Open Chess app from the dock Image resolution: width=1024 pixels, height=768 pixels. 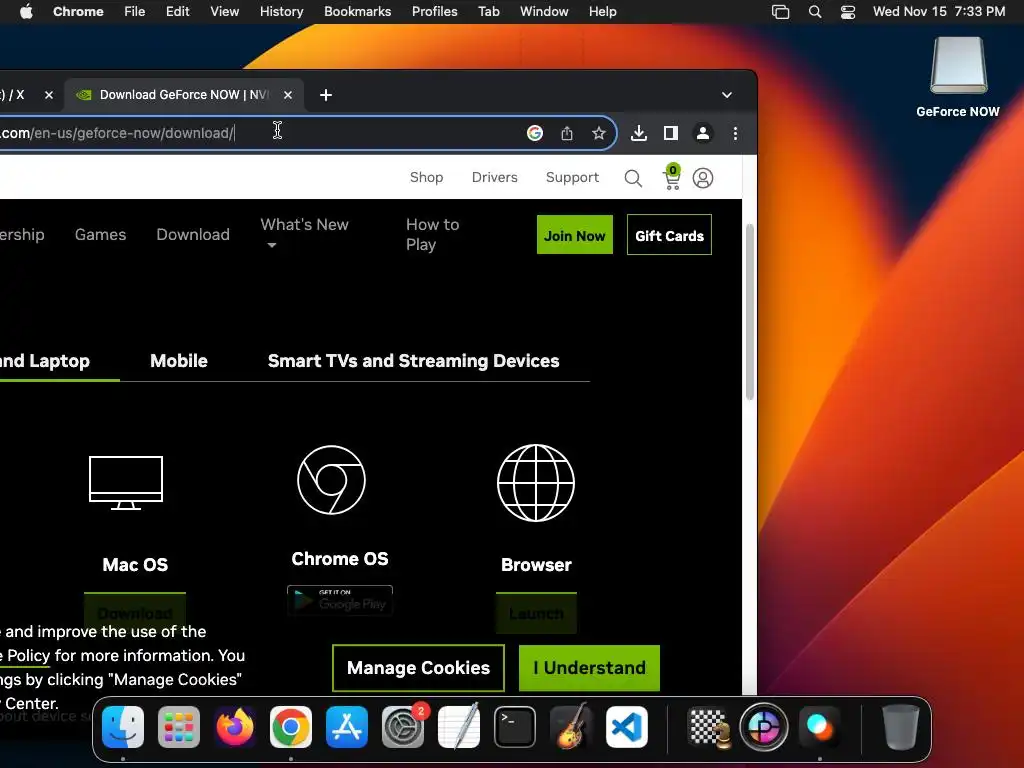709,727
